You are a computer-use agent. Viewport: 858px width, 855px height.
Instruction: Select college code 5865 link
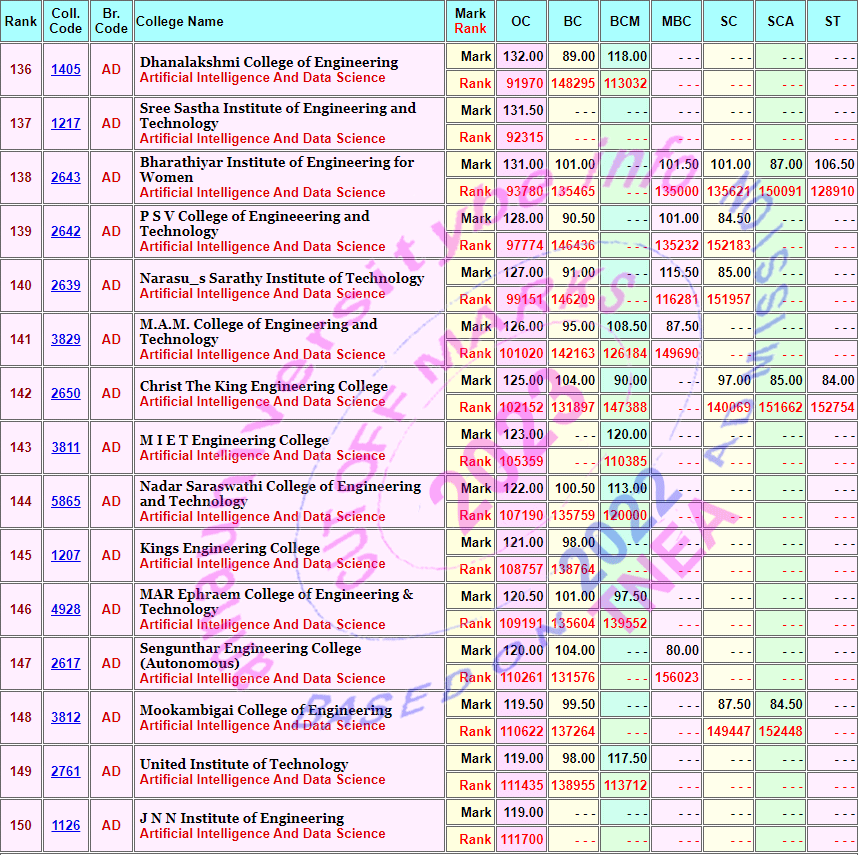pos(66,502)
